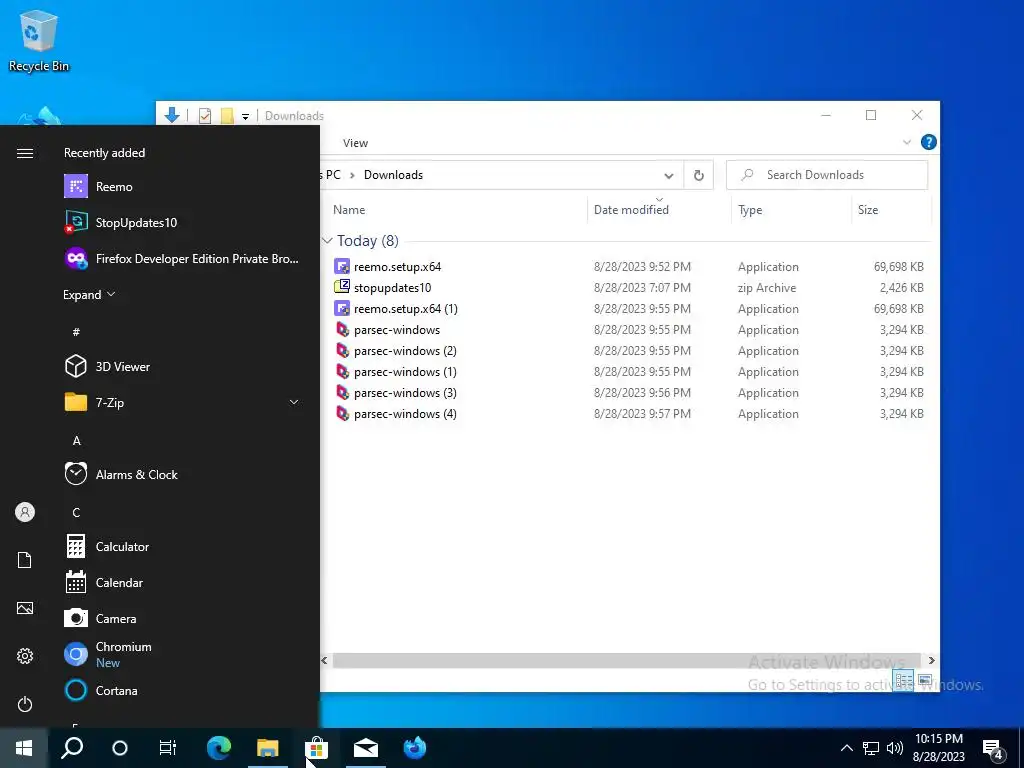Viewport: 1024px width, 768px height.
Task: Open Customize Quick Access Toolbar dropdown
Action: pyautogui.click(x=246, y=117)
